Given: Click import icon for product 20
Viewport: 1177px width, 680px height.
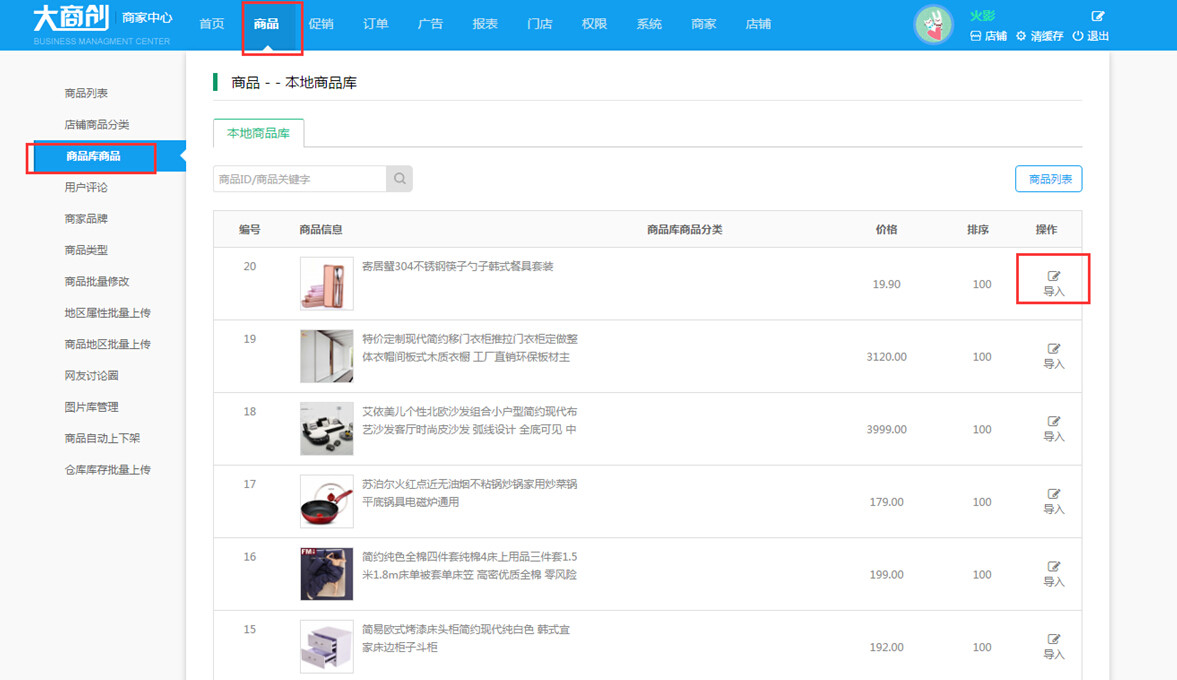Looking at the screenshot, I should tap(1053, 277).
